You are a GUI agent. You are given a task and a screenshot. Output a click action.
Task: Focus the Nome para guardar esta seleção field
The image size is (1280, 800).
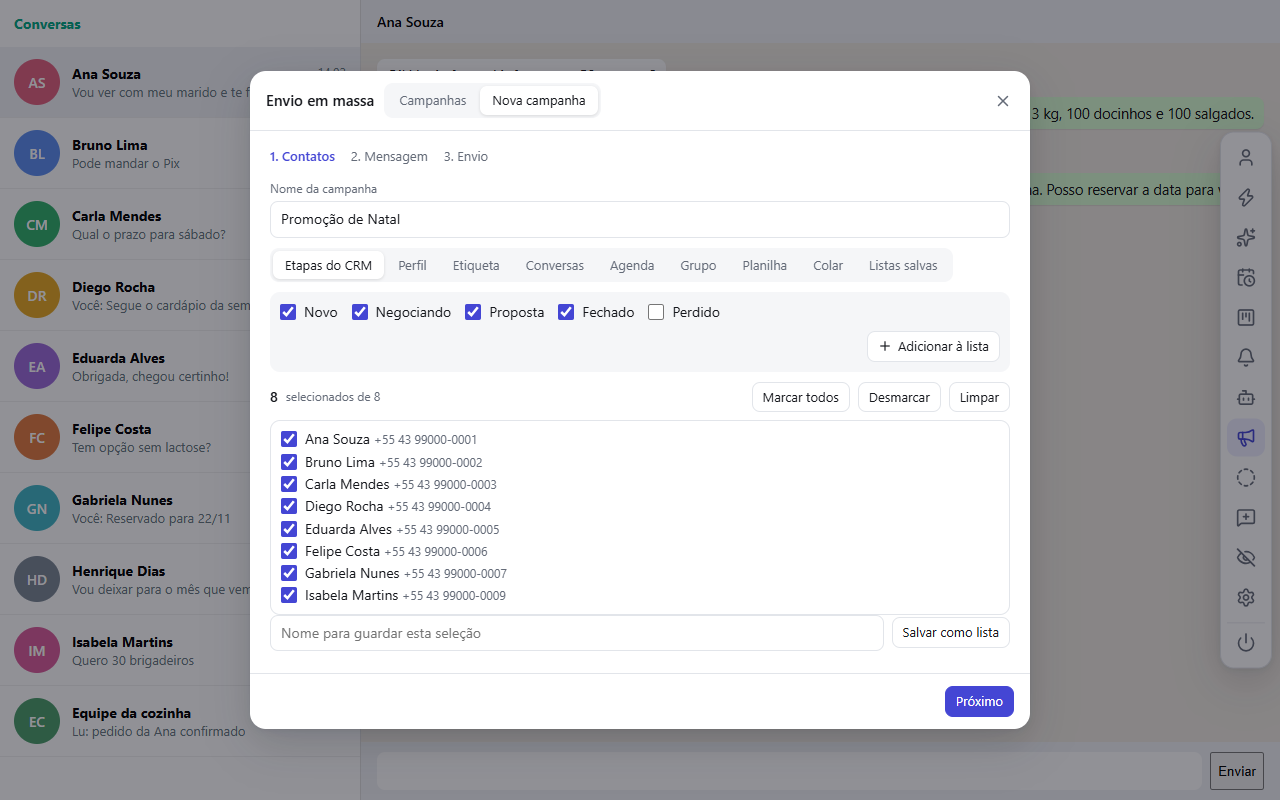point(577,633)
